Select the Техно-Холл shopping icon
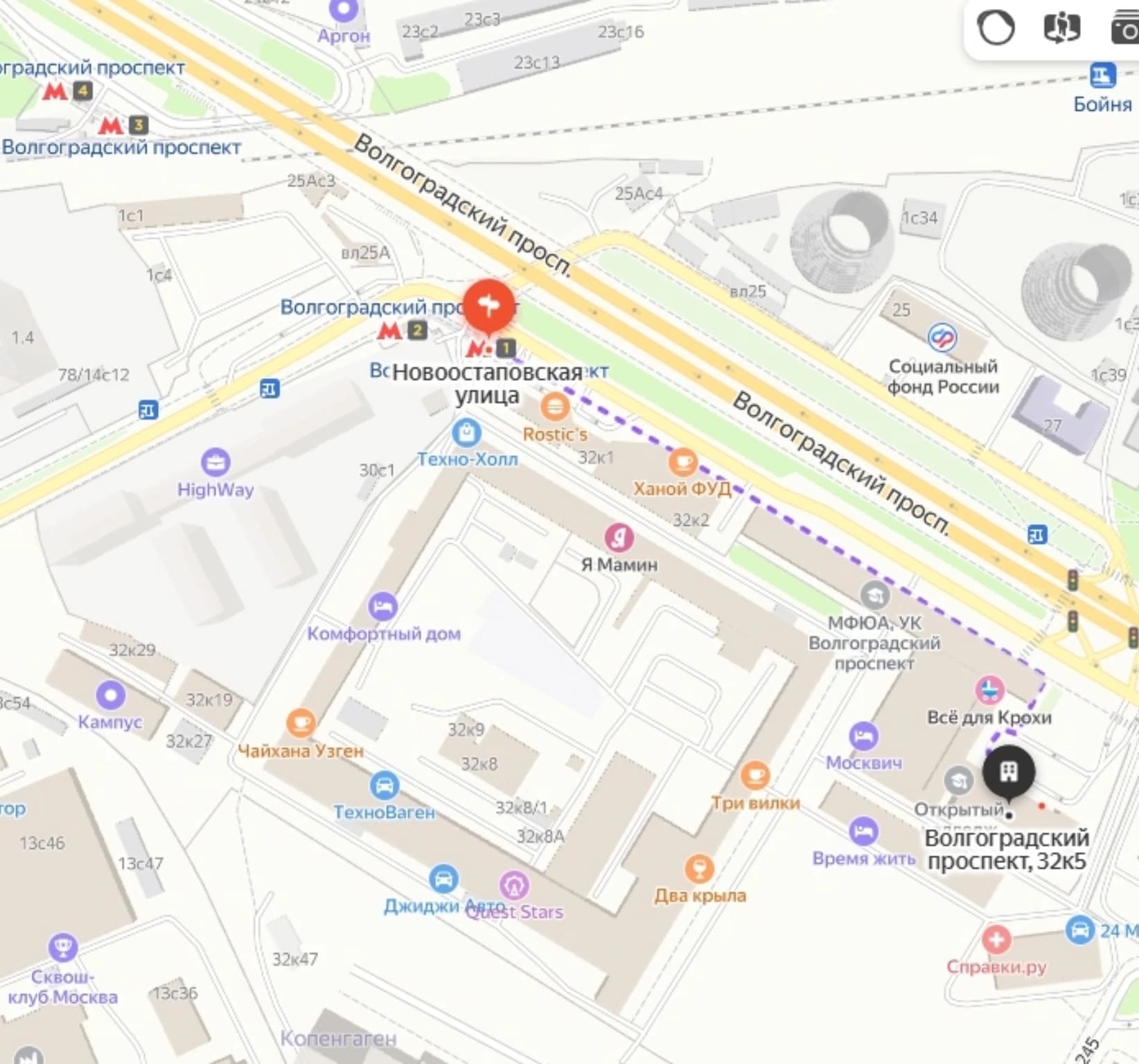 pyautogui.click(x=467, y=433)
